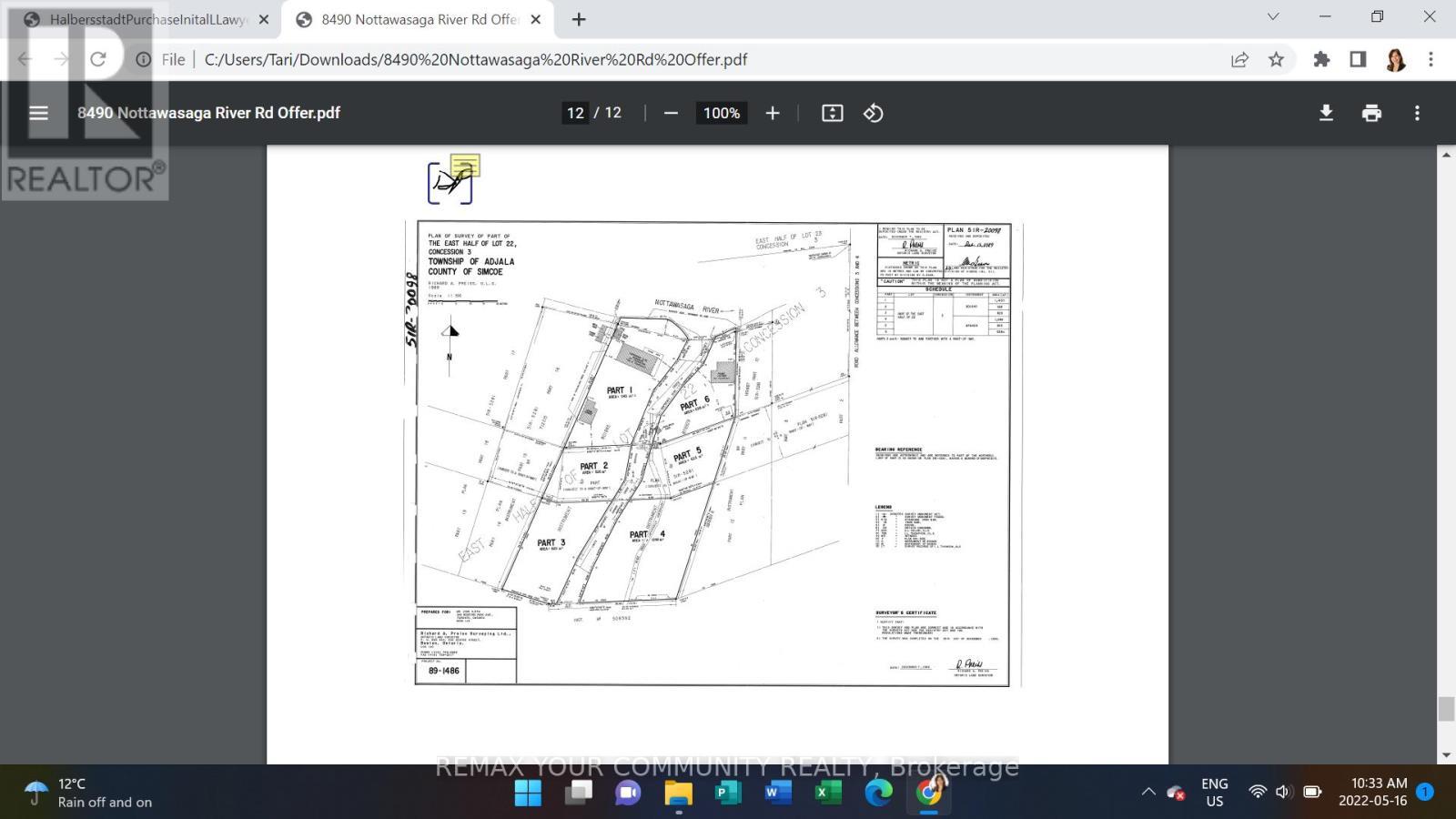Click the vertical scrollbar thumb
The height and width of the screenshot is (819, 1456).
pos(1446,709)
